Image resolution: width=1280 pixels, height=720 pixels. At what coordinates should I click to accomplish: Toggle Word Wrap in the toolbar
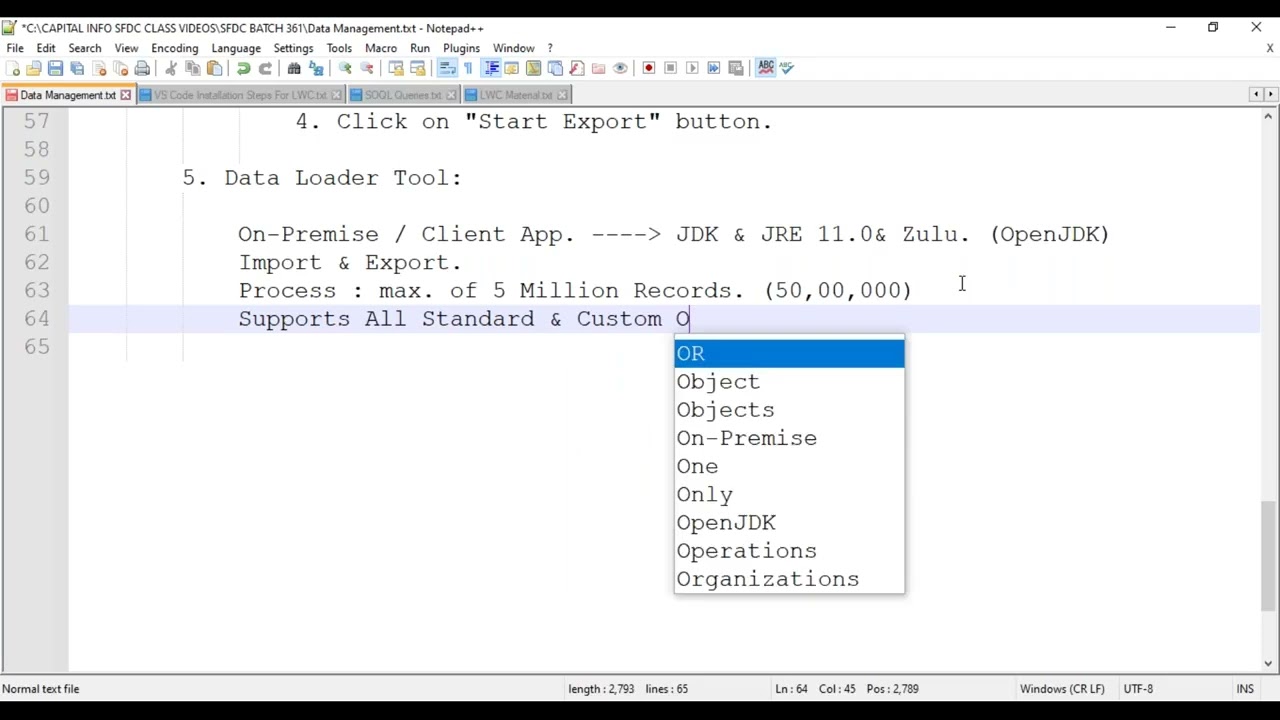[447, 68]
